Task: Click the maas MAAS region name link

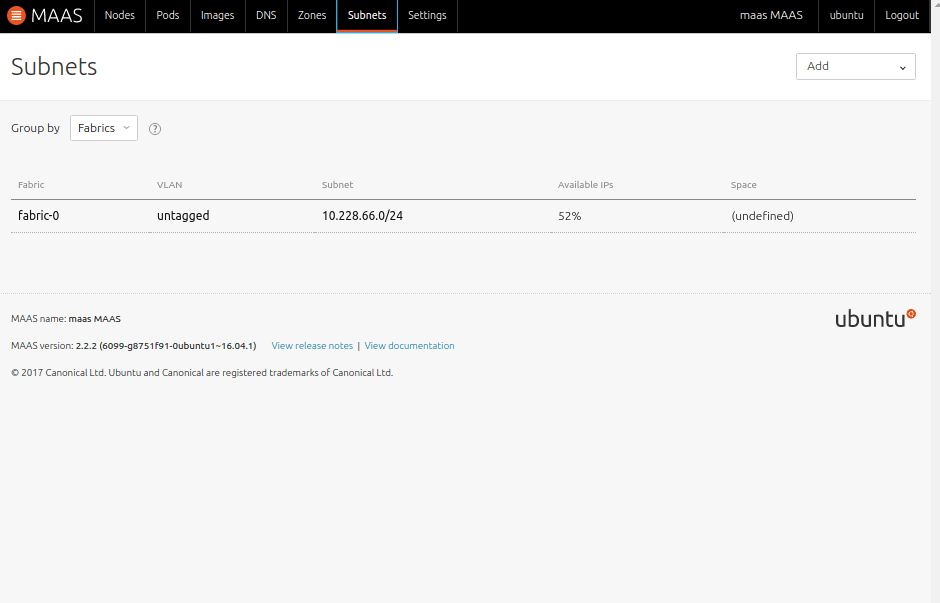Action: 771,16
